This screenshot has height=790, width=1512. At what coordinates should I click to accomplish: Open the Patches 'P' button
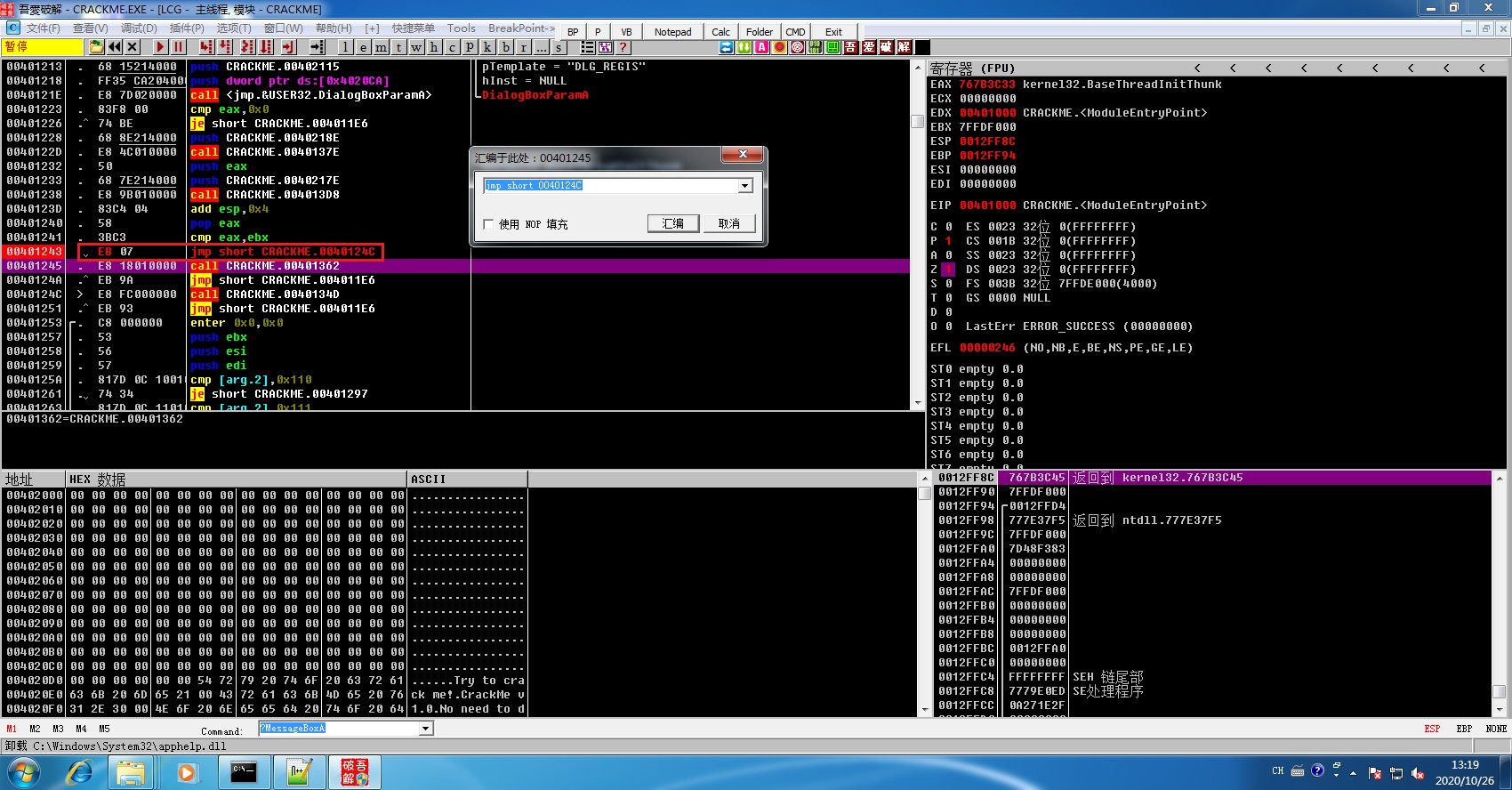tap(470, 47)
